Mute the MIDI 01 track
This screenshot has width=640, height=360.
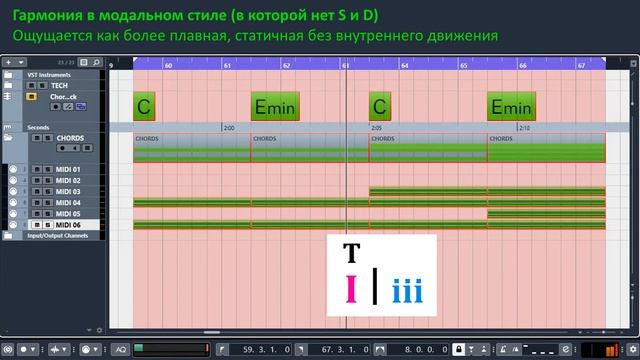[x=37, y=169]
